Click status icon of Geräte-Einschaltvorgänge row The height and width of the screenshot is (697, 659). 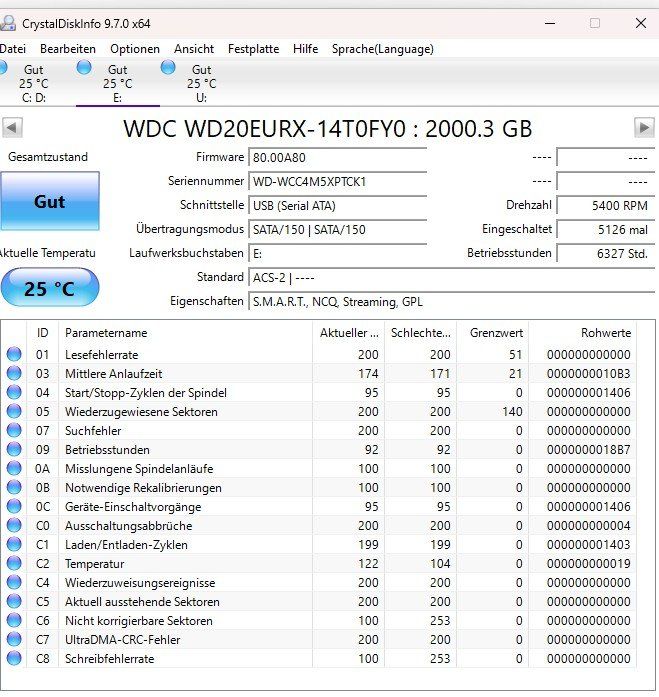click(x=14, y=506)
